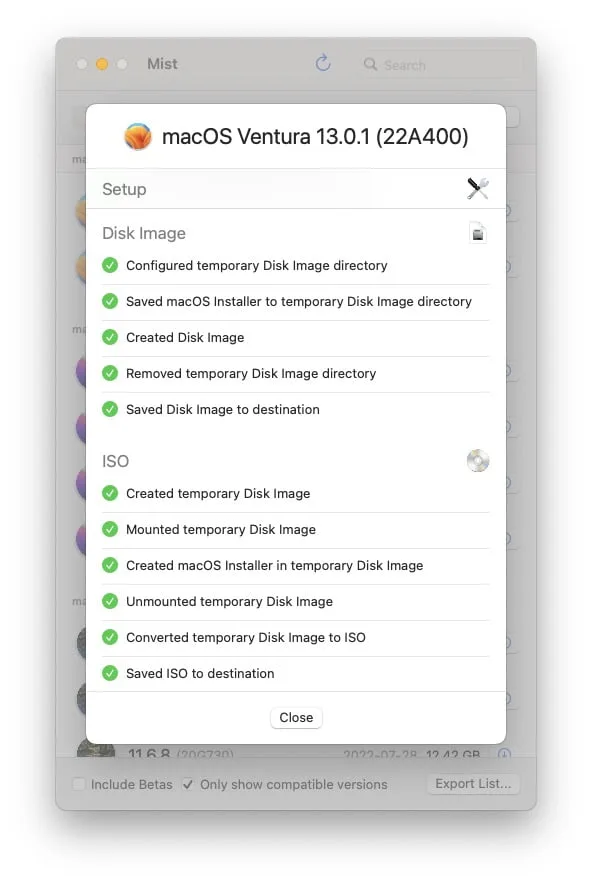This screenshot has height=884, width=592.
Task: Click green check beside Converted temporary Disk Image to ISO
Action: [x=110, y=637]
